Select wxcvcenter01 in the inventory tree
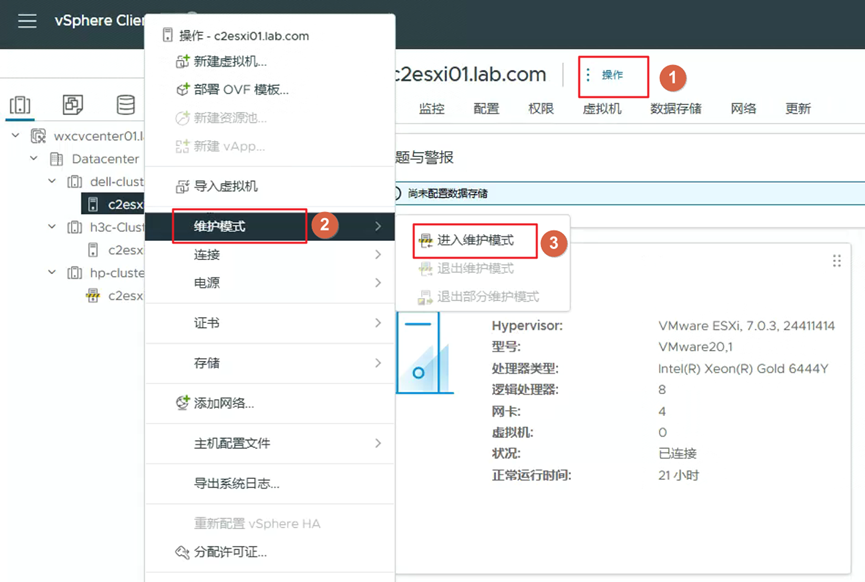 98,136
